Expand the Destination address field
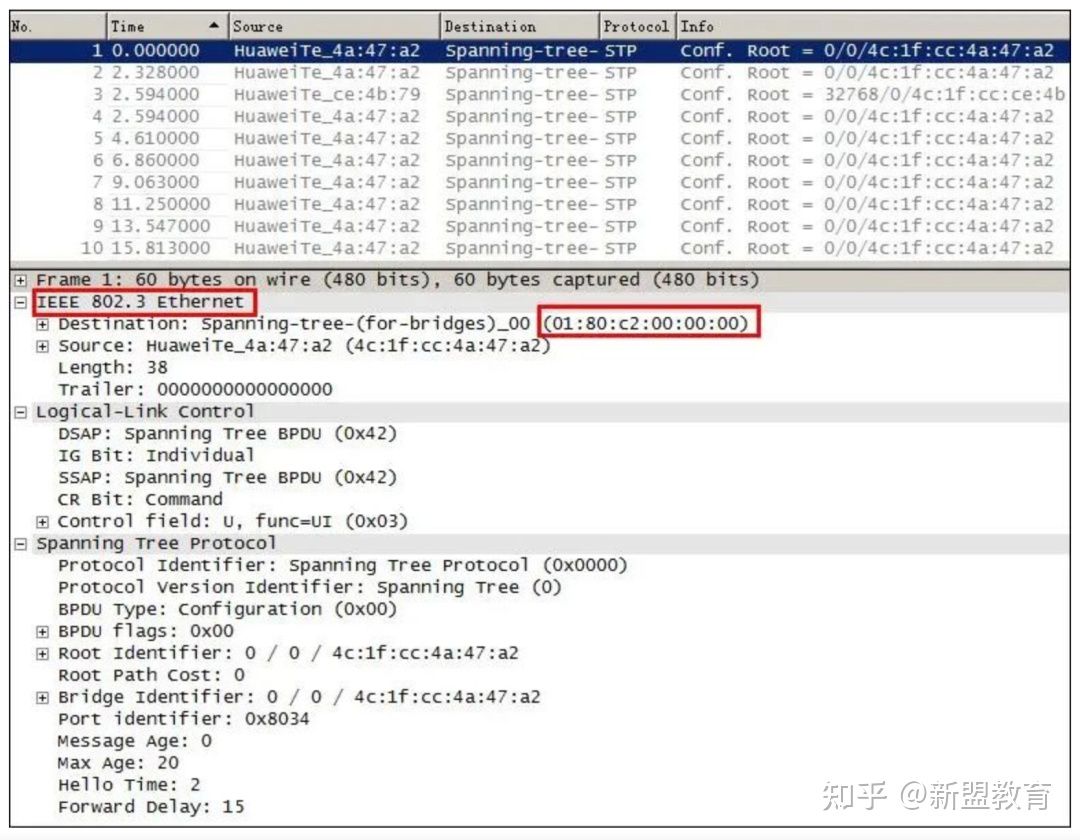1080x840 pixels. [x=42, y=325]
